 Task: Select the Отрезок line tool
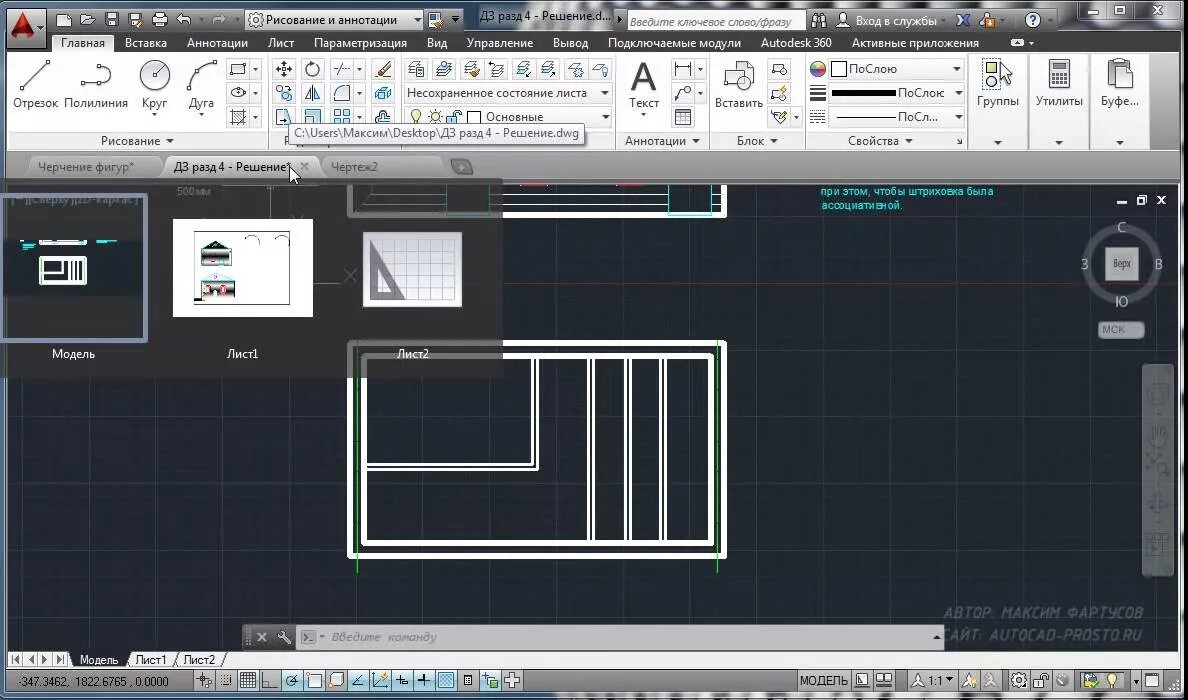[x=35, y=85]
